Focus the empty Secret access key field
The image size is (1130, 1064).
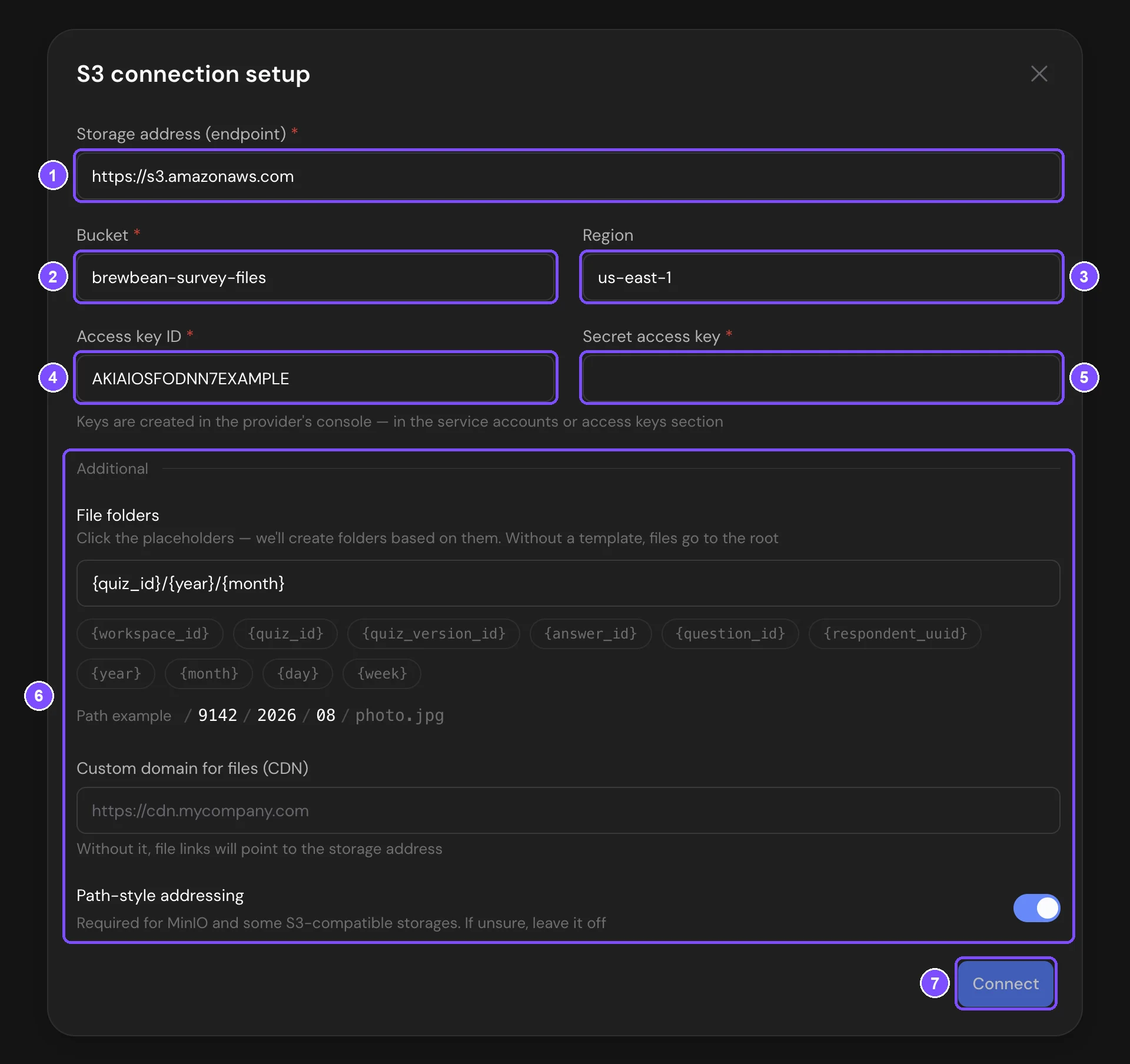click(x=822, y=378)
